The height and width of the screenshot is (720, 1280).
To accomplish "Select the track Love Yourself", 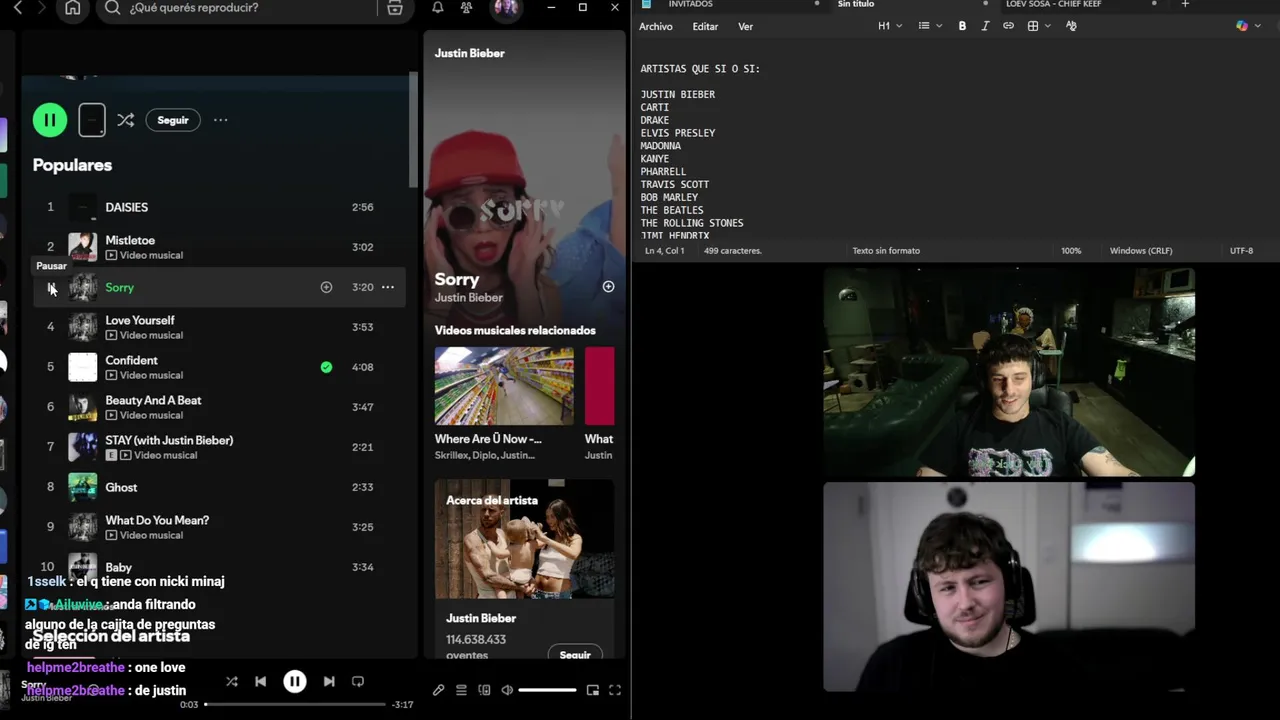I will [x=140, y=320].
